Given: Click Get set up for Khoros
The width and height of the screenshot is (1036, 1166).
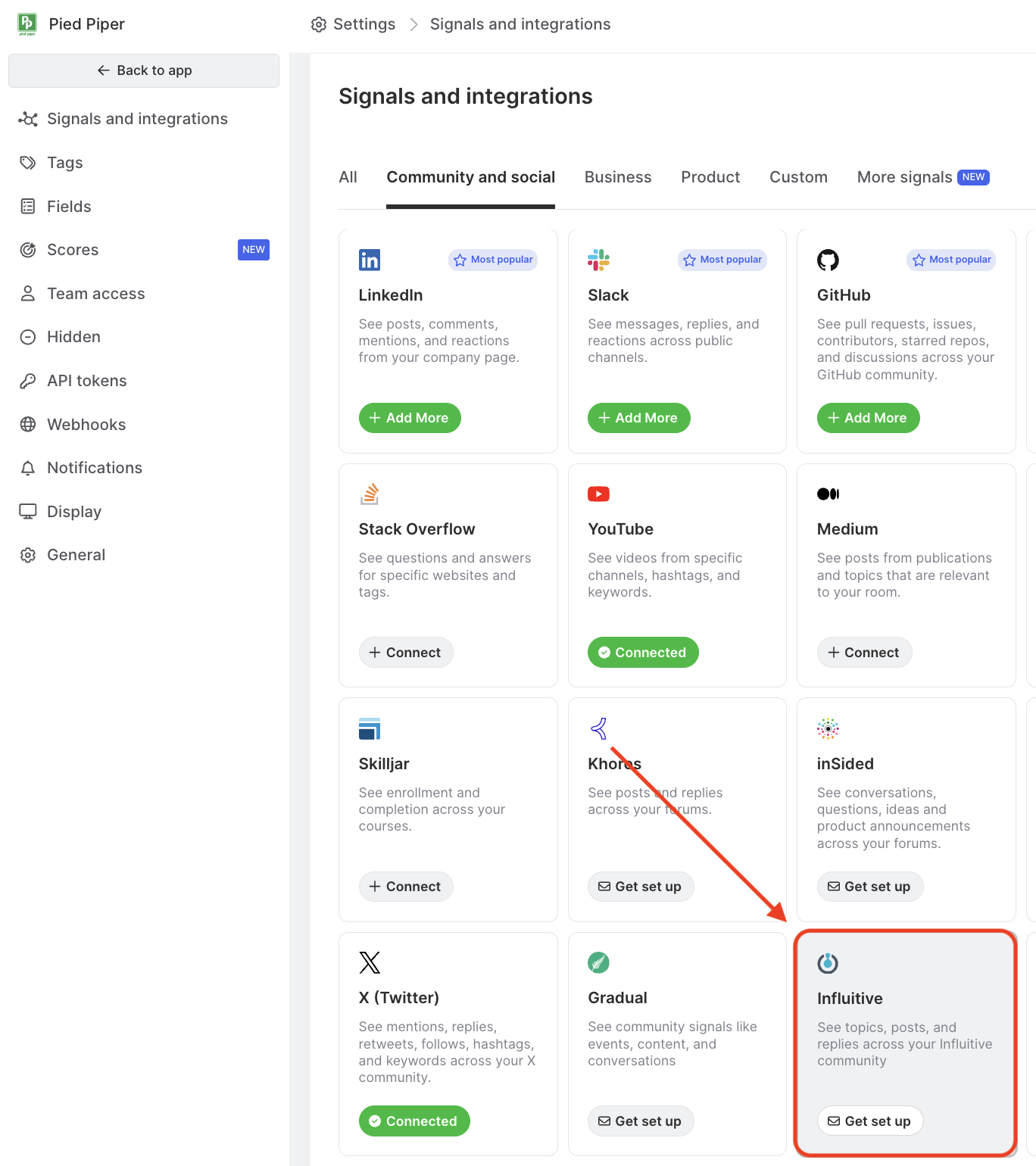Looking at the screenshot, I should tap(641, 887).
